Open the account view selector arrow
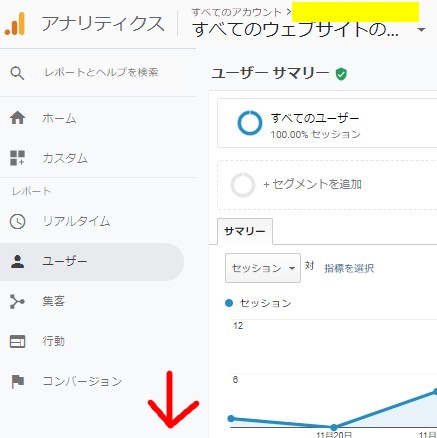The width and height of the screenshot is (437, 438). point(421,30)
